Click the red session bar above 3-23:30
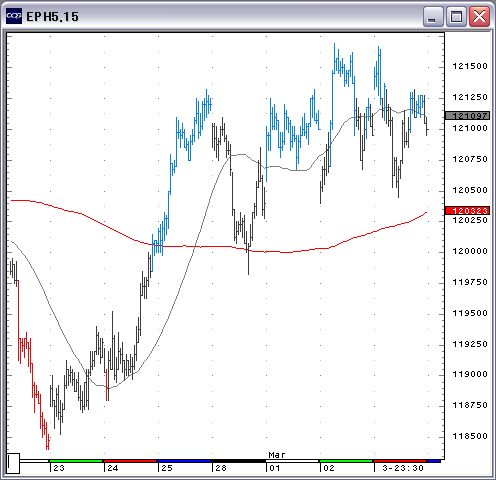Screen dimensions: 496x480 click(x=400, y=461)
